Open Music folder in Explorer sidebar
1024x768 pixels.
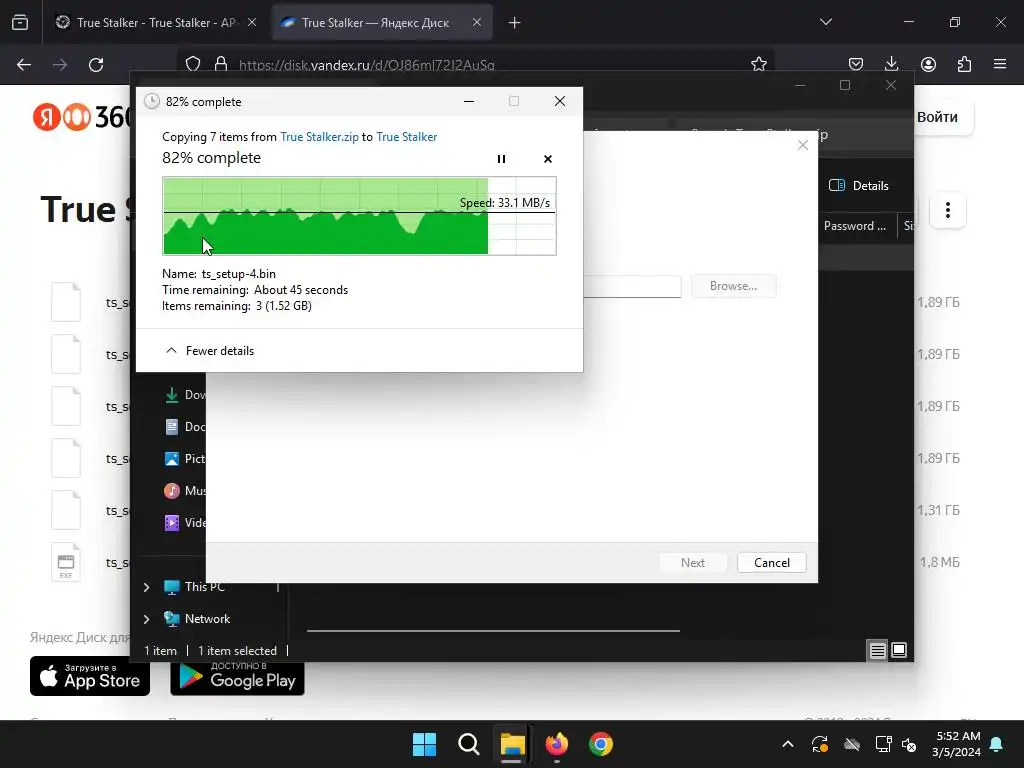[x=184, y=490]
